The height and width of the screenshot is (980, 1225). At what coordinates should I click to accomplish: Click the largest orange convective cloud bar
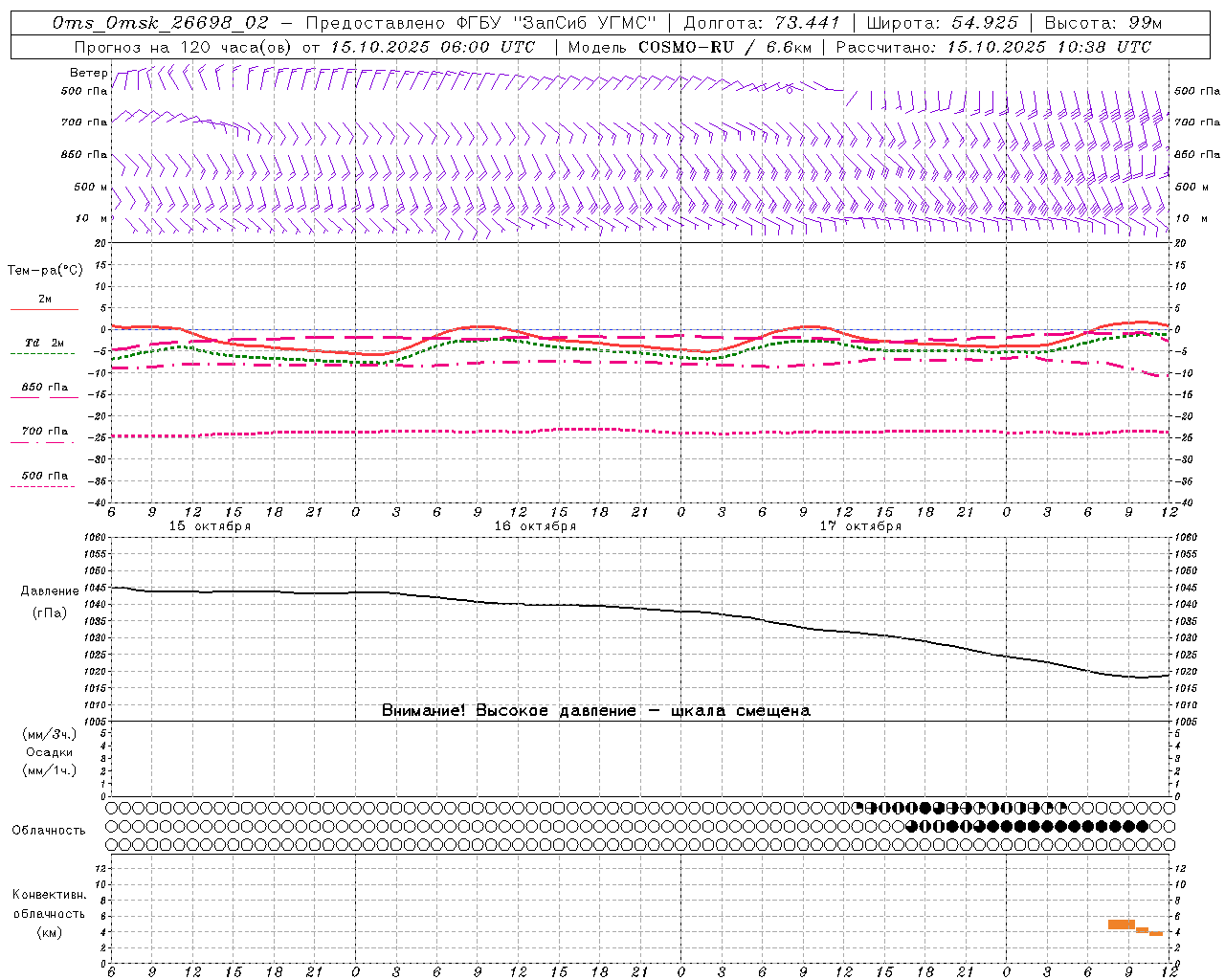coord(1121,924)
